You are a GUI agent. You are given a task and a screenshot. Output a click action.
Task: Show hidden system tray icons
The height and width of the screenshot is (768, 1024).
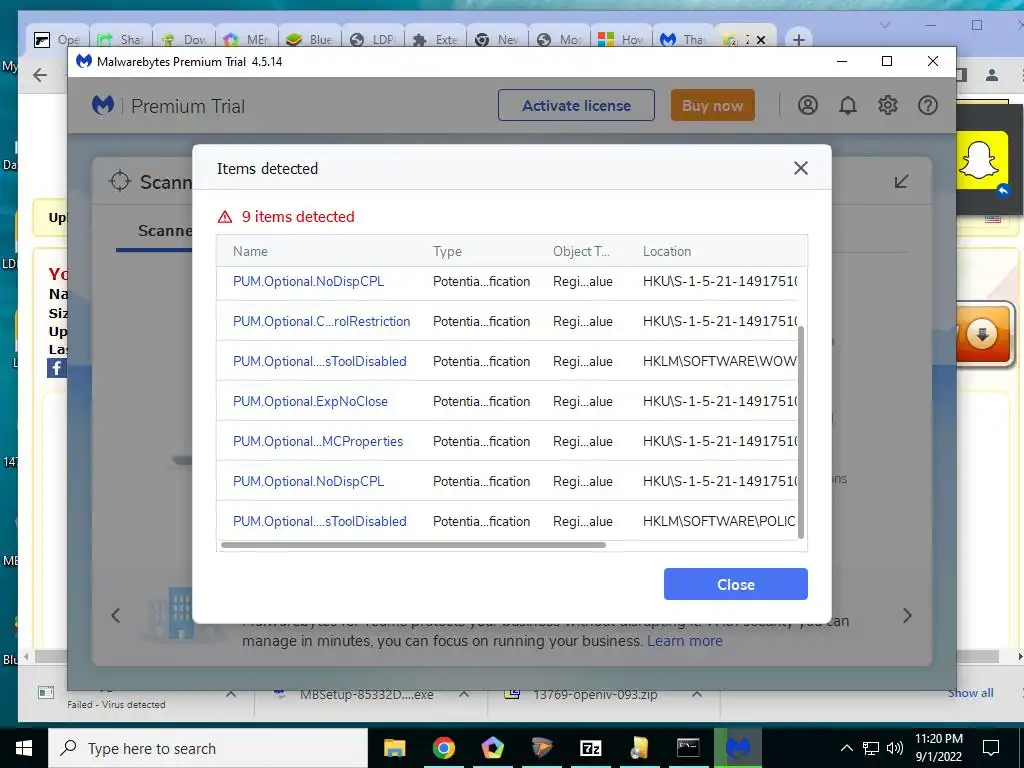(x=846, y=748)
